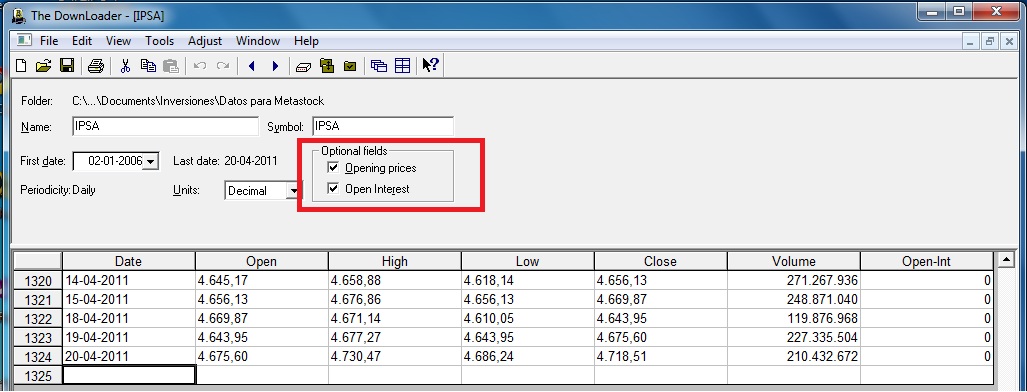Click date cell 18-04-2011

[x=128, y=319]
